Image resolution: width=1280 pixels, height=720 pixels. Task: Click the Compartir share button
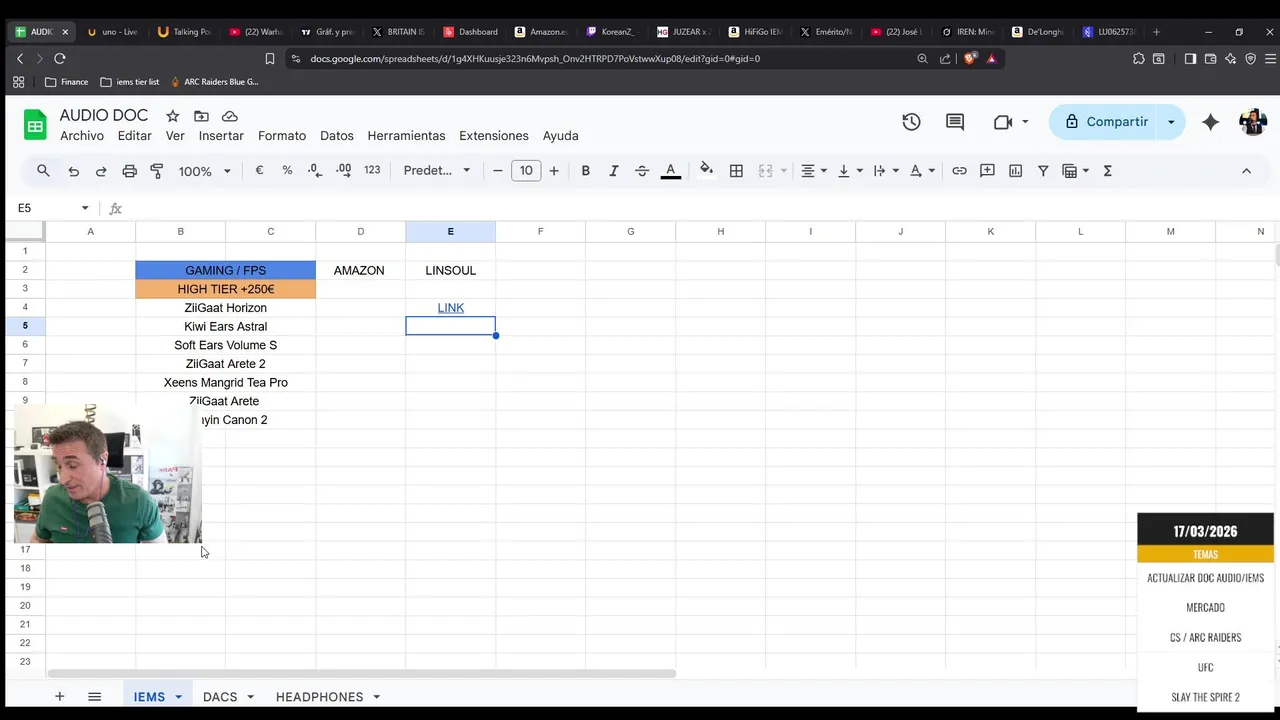pyautogui.click(x=1105, y=122)
